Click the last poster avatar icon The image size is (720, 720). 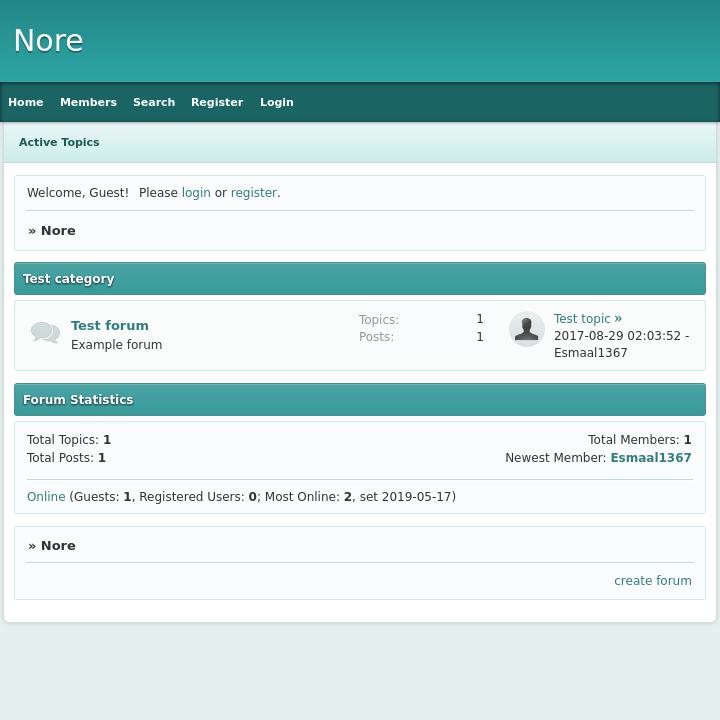tap(526, 329)
